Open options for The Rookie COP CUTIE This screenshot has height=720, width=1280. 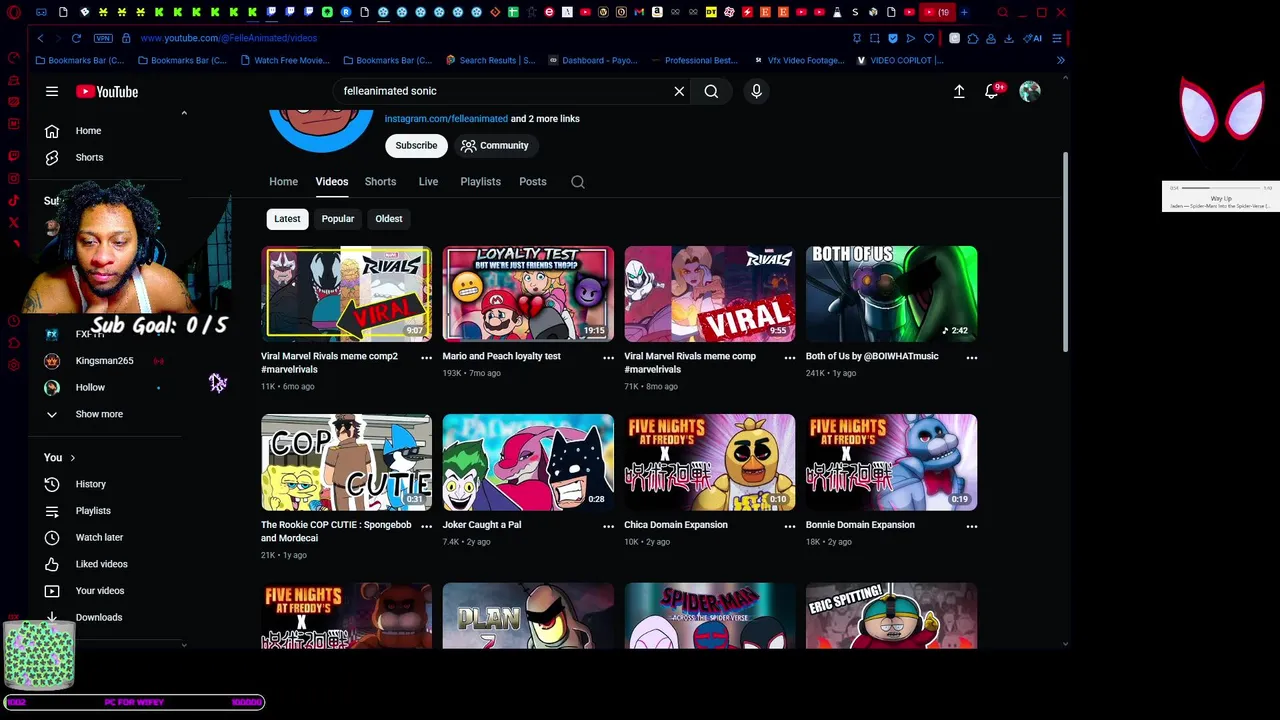(x=426, y=526)
